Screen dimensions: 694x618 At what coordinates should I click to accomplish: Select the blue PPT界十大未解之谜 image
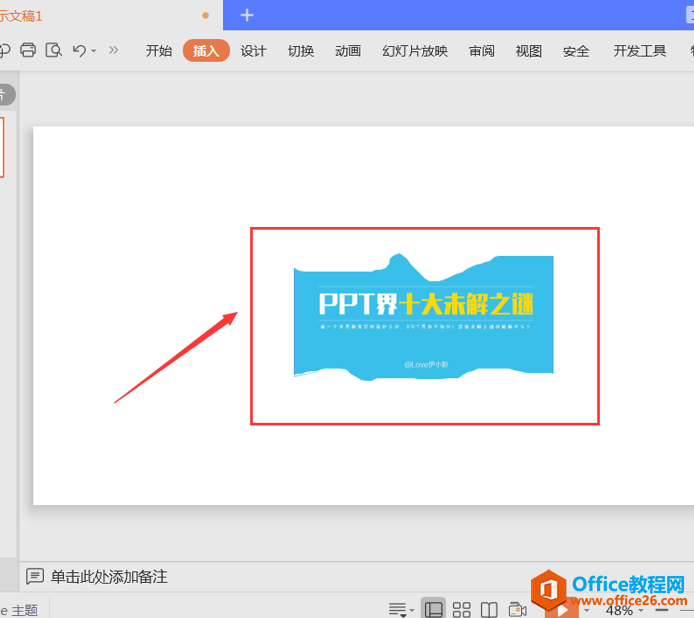(423, 315)
